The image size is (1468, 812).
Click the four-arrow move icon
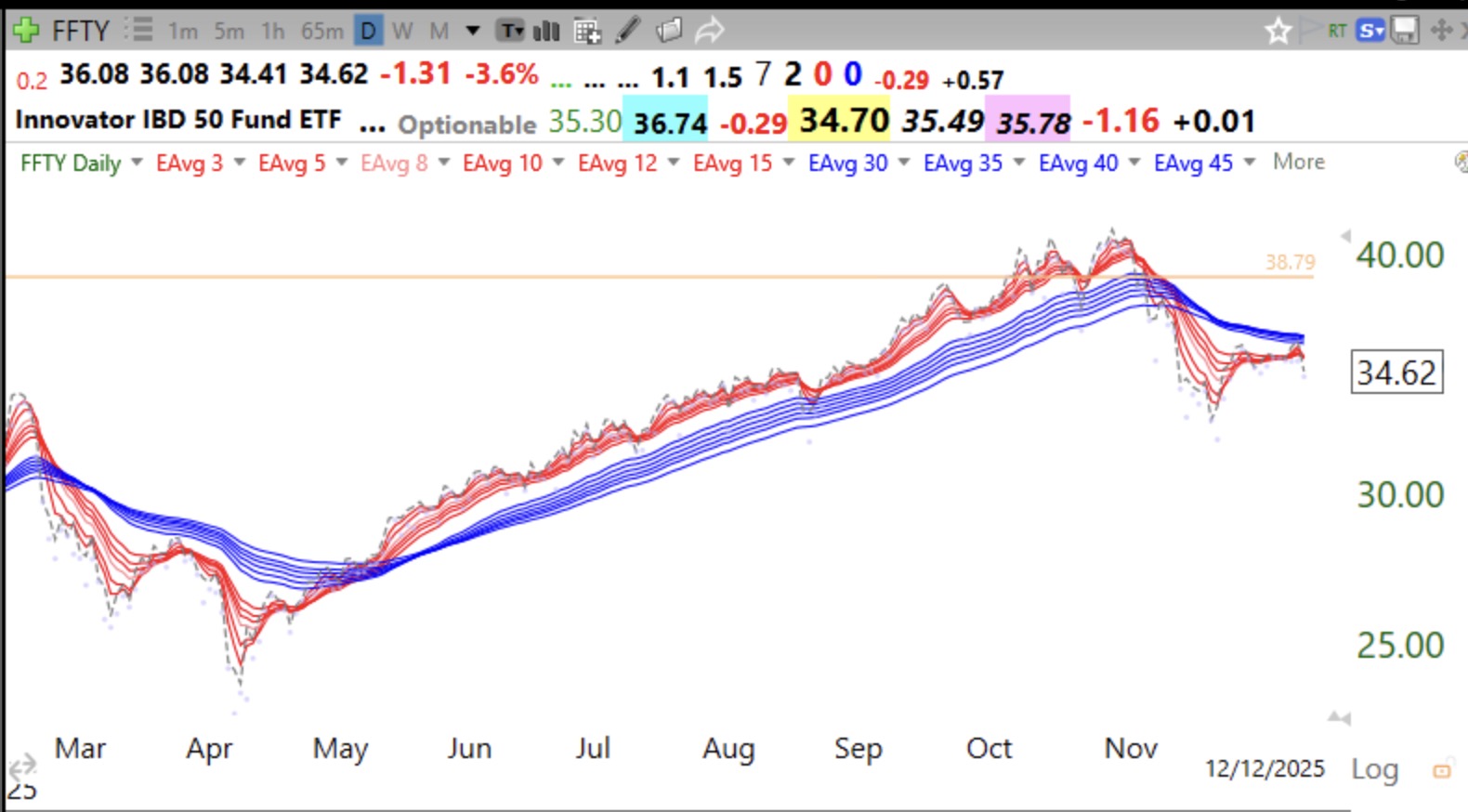tap(1441, 31)
